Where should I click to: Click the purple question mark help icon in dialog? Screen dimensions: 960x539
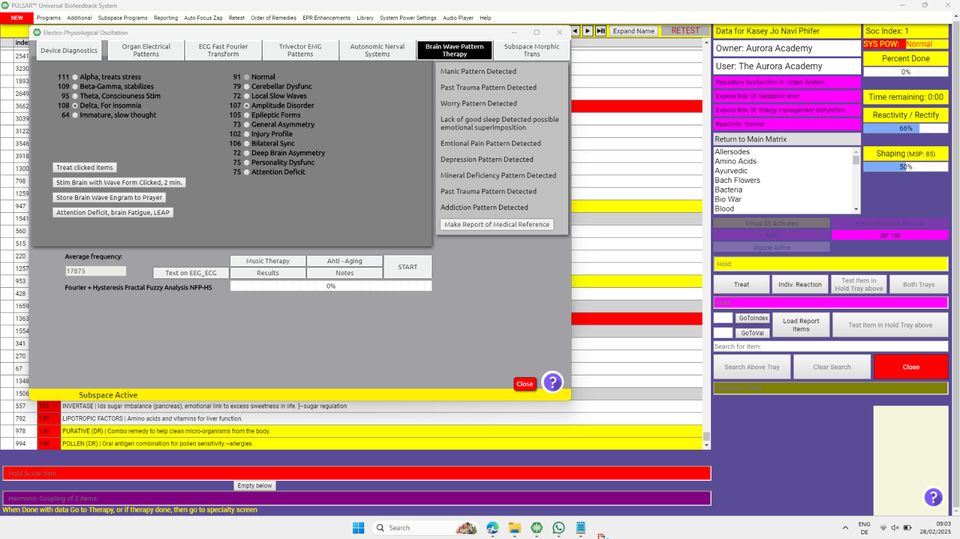tap(552, 382)
